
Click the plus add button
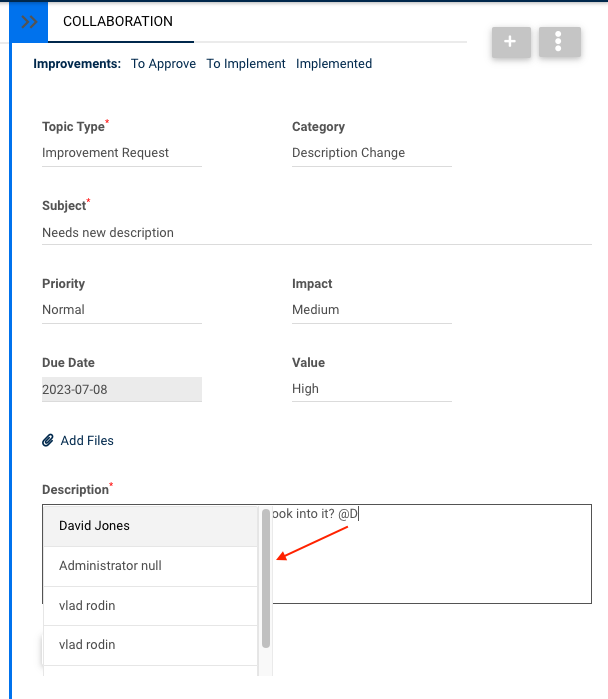click(x=511, y=42)
